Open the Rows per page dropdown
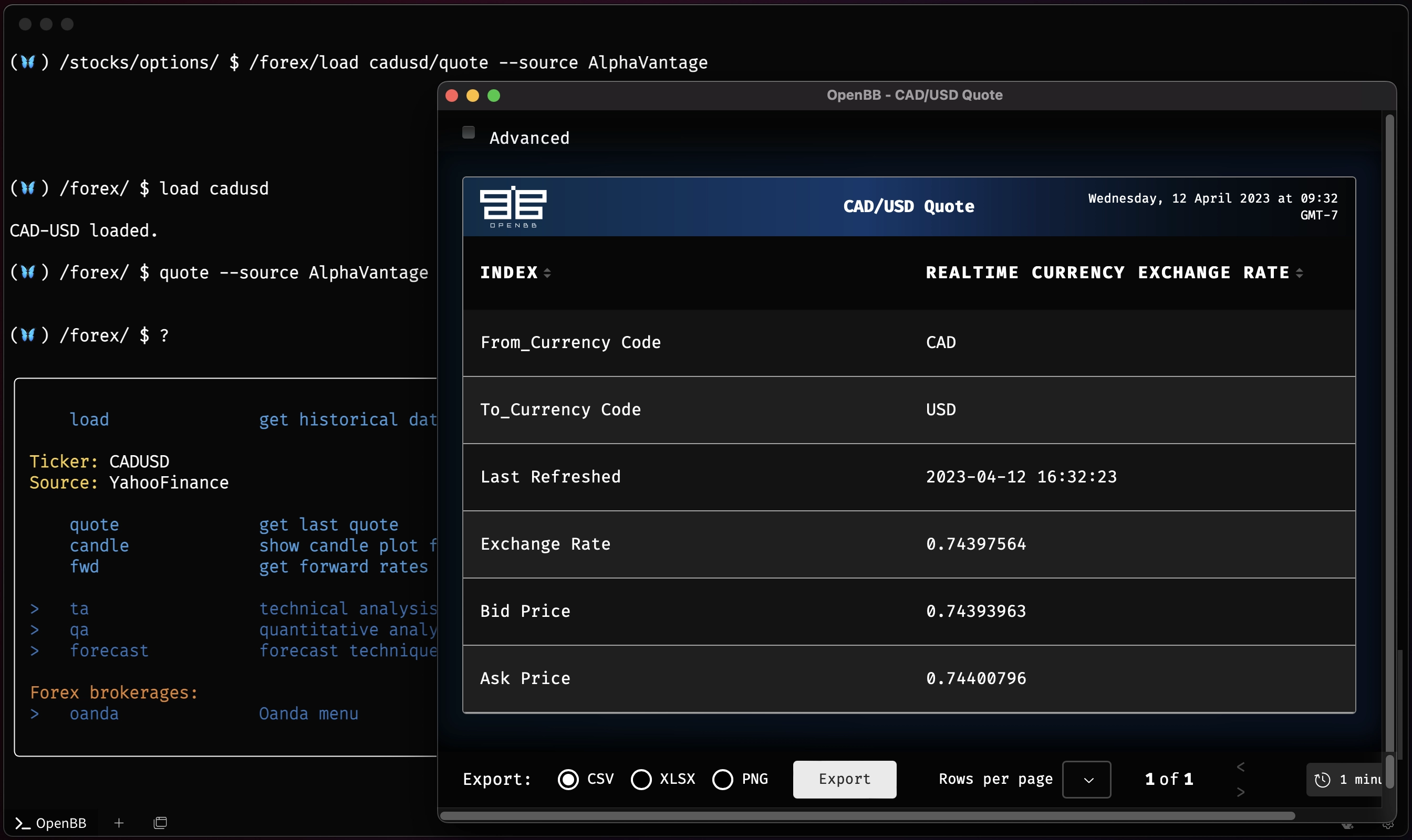1412x840 pixels. (x=1086, y=779)
